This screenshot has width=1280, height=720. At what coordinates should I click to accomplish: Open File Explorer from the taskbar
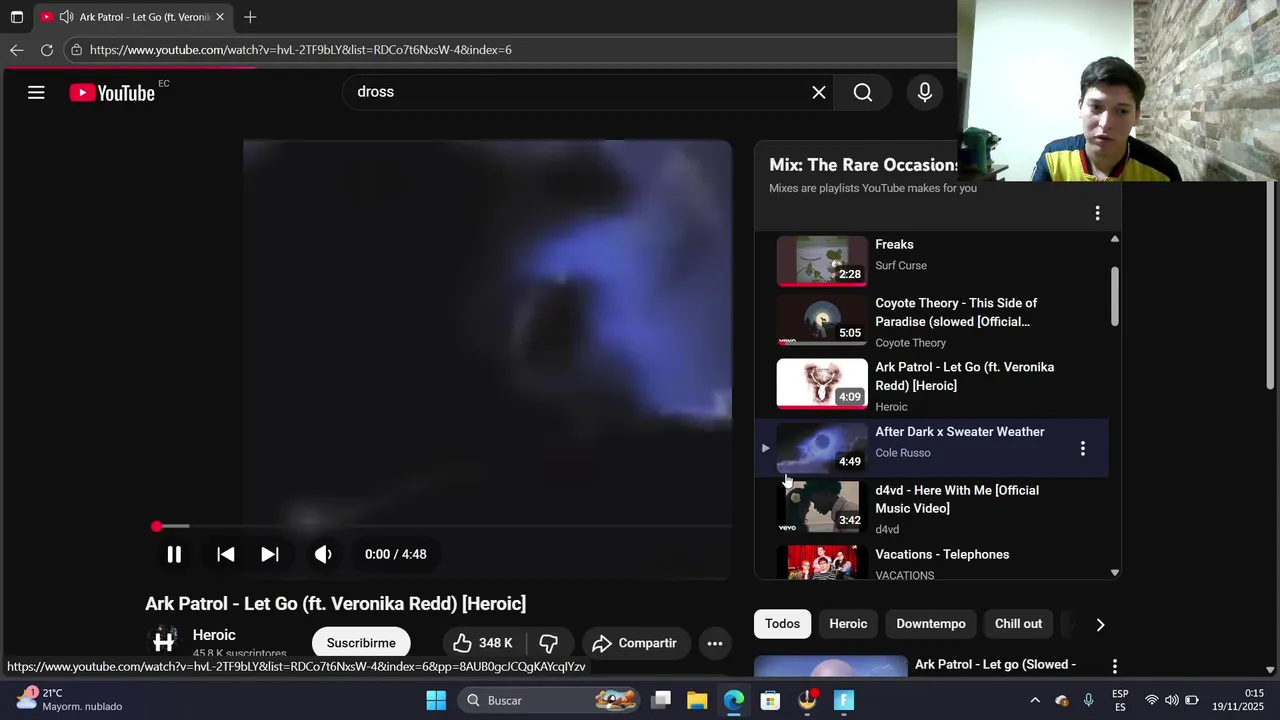coord(697,700)
